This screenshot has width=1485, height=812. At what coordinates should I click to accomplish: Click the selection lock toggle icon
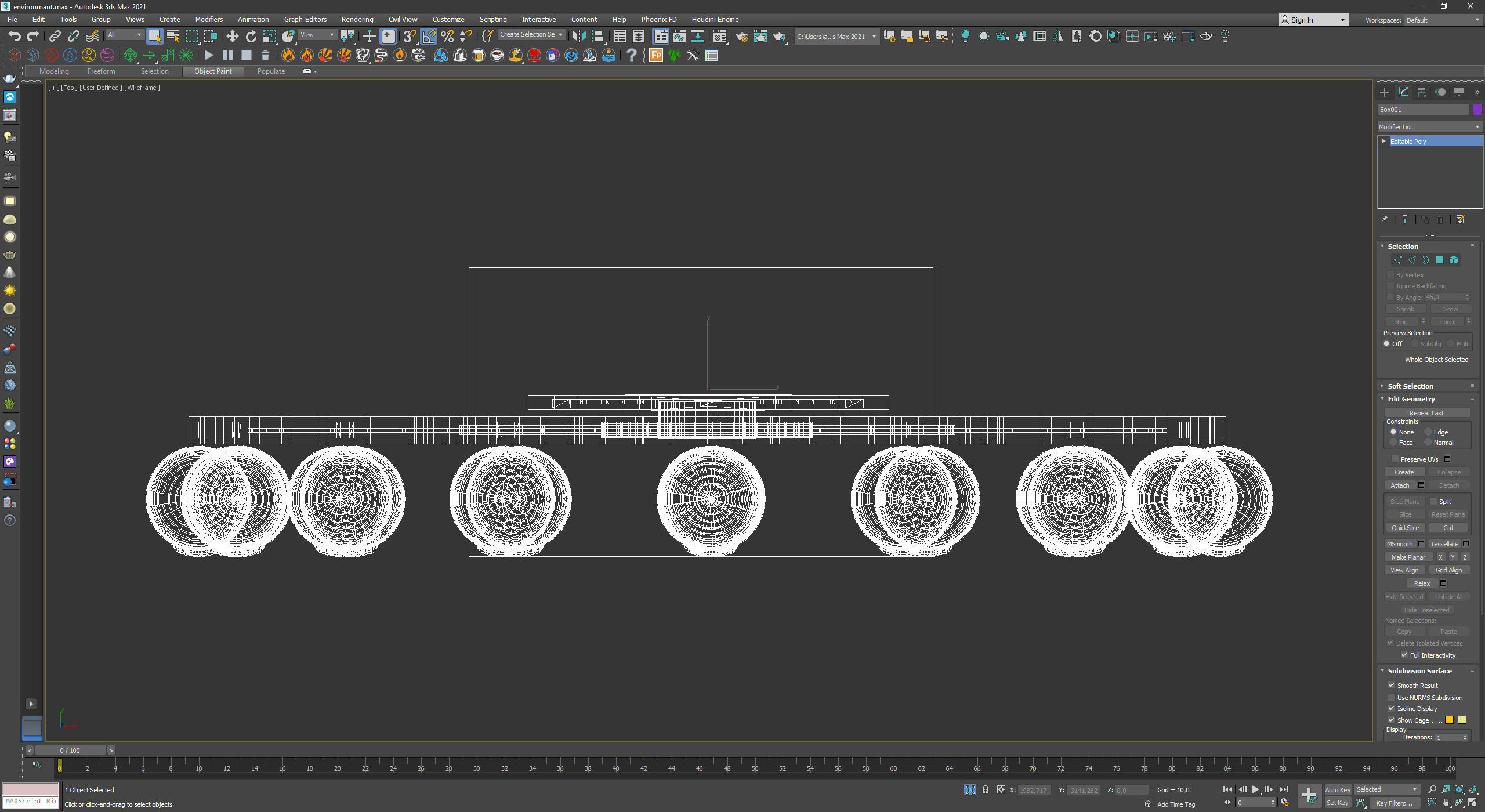[x=985, y=790]
